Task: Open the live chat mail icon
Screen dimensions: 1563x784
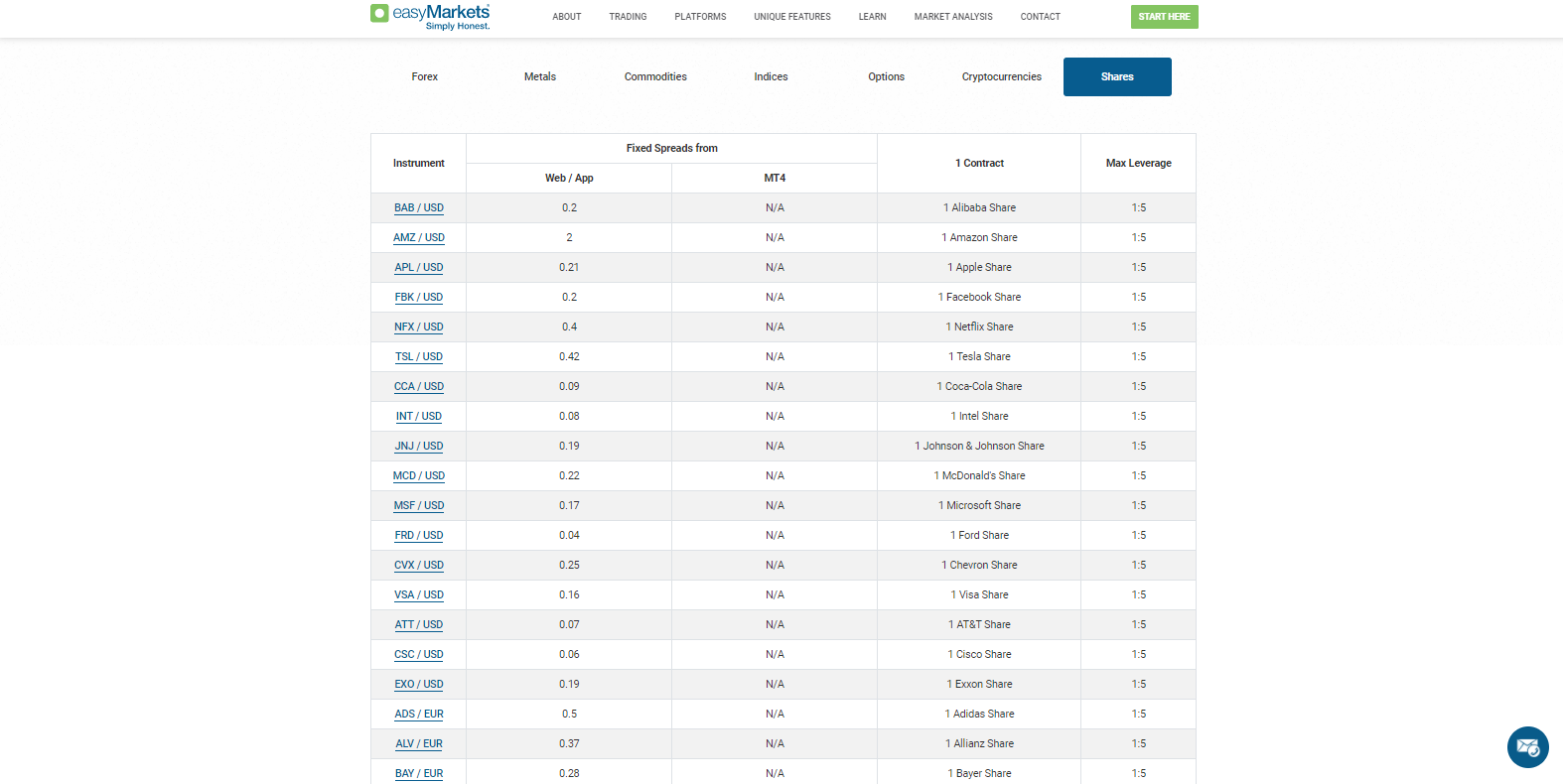Action: [x=1527, y=747]
